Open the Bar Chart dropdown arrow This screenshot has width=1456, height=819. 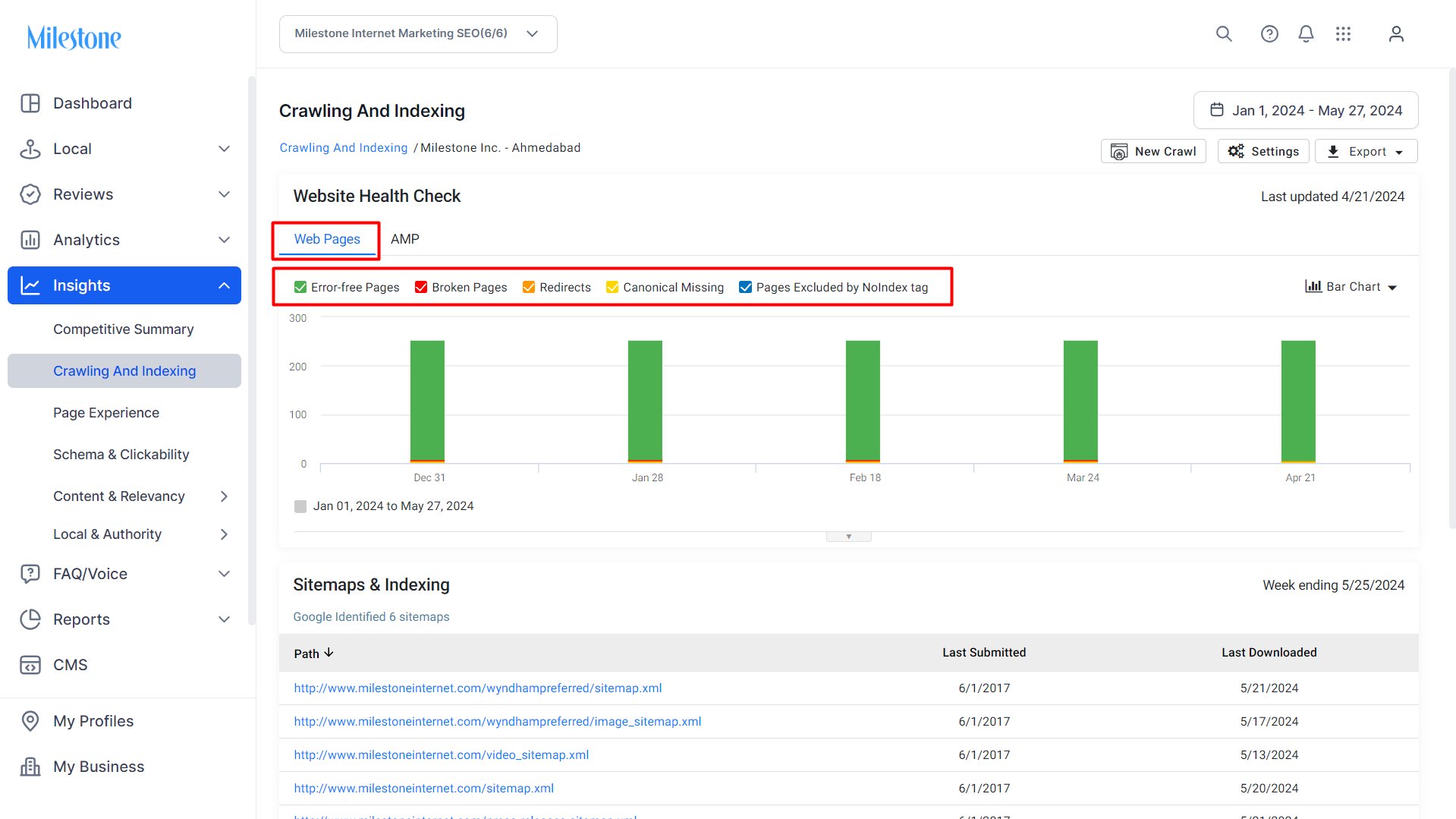1392,288
